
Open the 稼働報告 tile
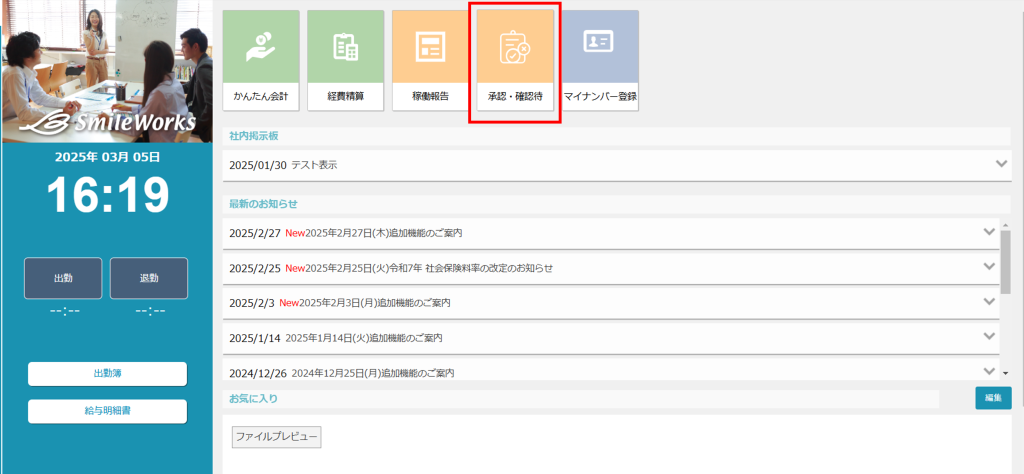pos(430,60)
